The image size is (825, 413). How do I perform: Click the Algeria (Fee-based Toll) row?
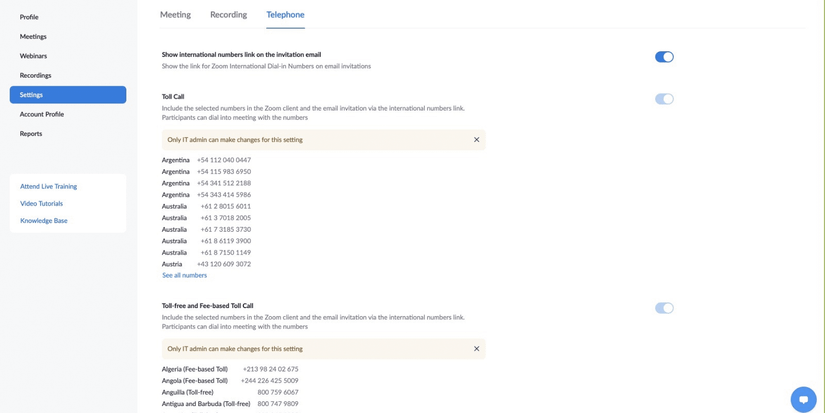pyautogui.click(x=230, y=369)
